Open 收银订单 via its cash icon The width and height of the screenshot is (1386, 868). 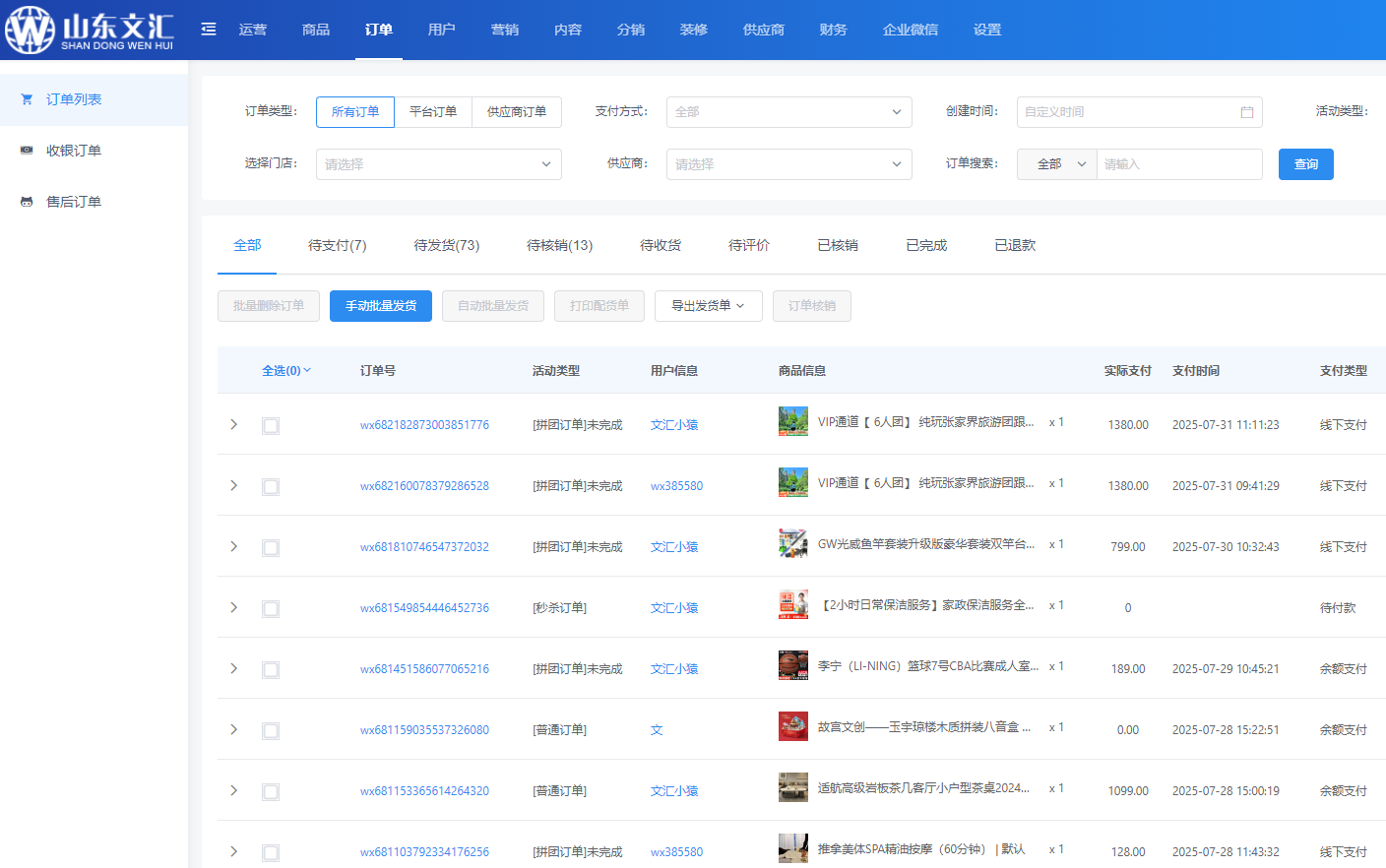point(27,151)
